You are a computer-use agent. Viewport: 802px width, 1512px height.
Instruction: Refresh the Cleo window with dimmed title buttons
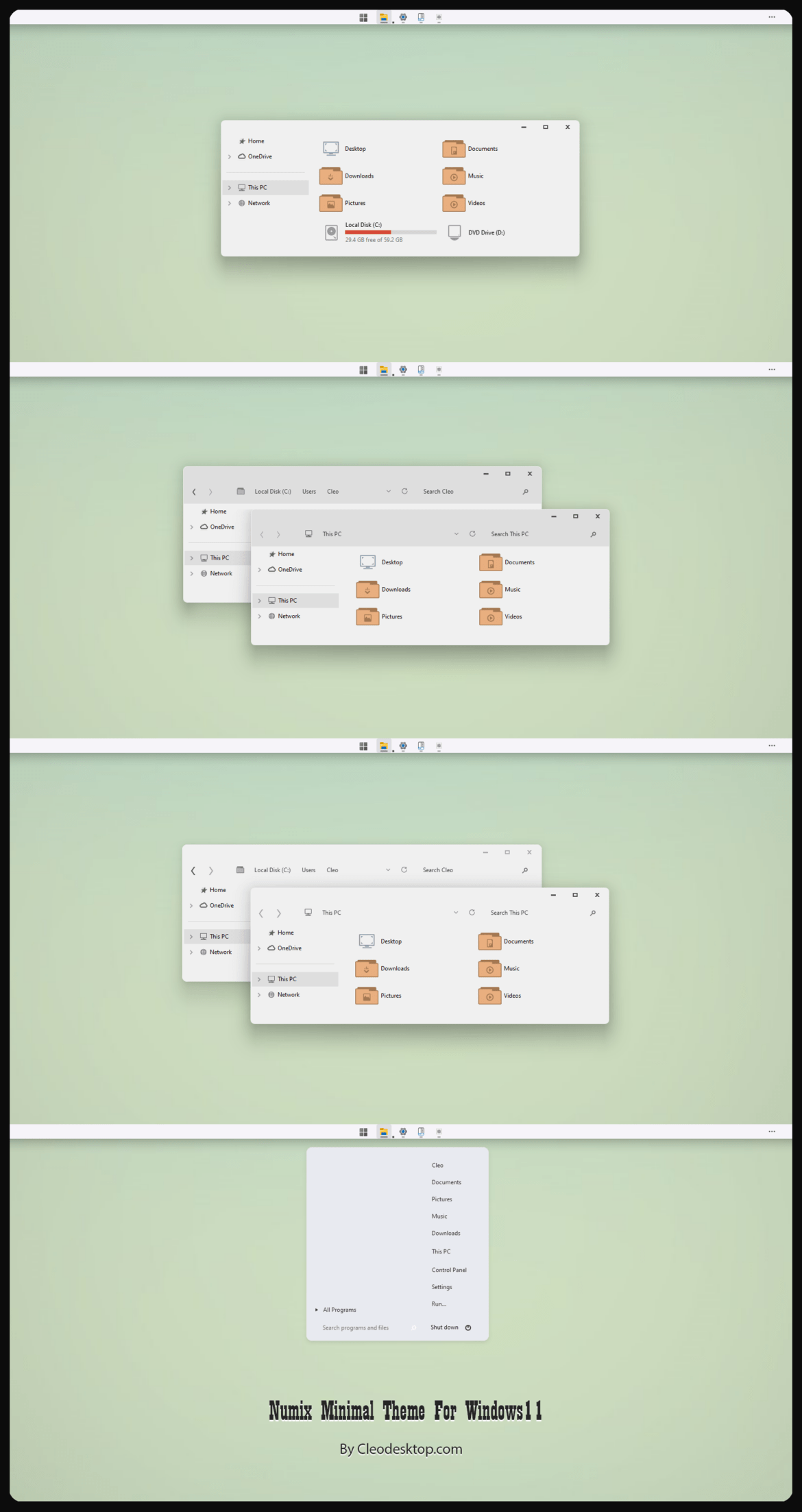tap(404, 870)
